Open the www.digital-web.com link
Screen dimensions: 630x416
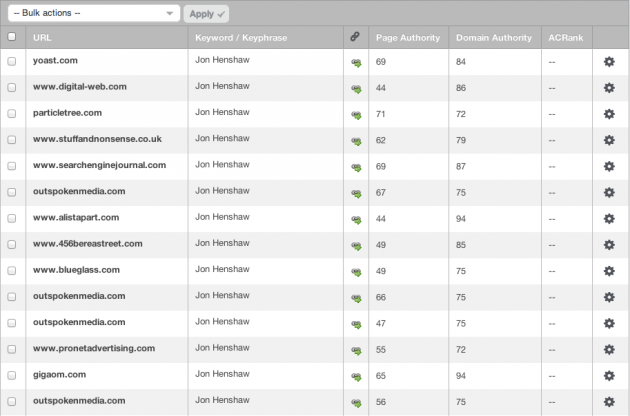(x=80, y=87)
